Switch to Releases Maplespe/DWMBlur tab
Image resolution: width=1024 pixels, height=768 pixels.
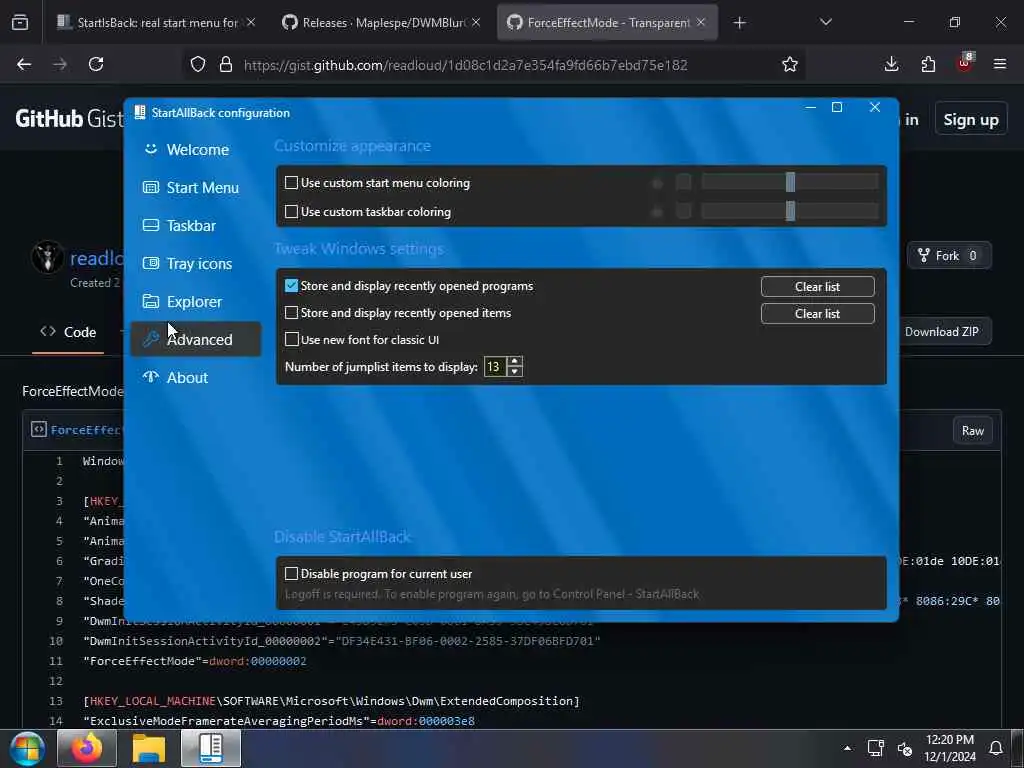382,23
